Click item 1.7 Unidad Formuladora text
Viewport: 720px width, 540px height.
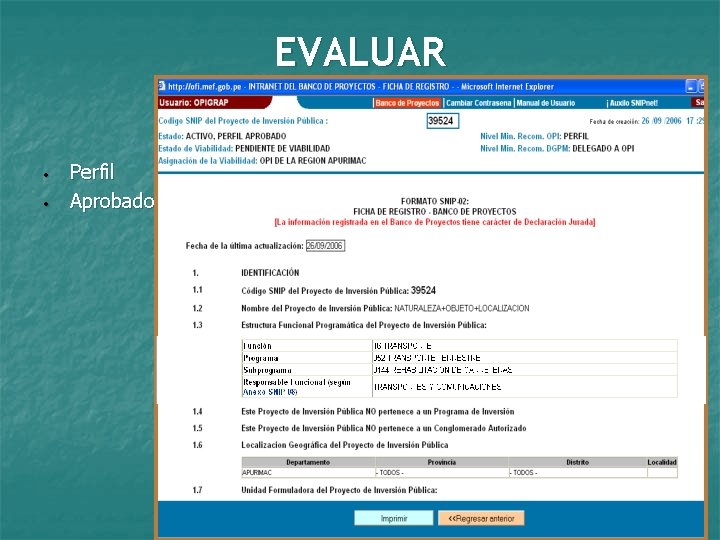click(x=339, y=490)
